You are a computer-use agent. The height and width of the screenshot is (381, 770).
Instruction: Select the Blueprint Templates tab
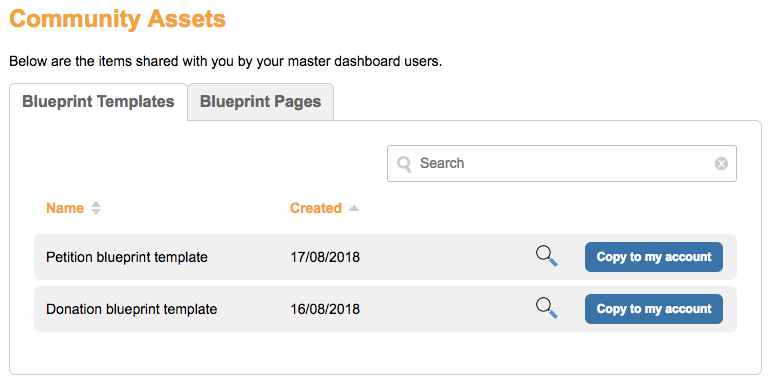[98, 102]
